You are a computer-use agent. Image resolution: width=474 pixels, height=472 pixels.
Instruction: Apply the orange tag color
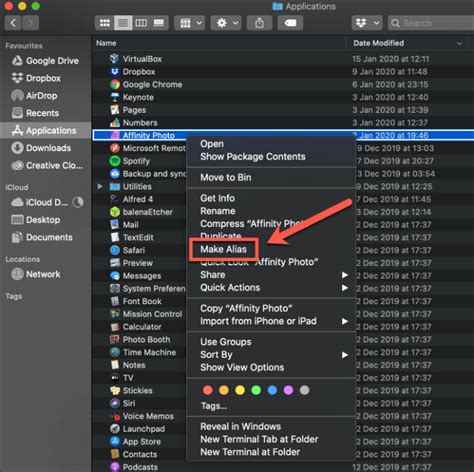pos(224,390)
